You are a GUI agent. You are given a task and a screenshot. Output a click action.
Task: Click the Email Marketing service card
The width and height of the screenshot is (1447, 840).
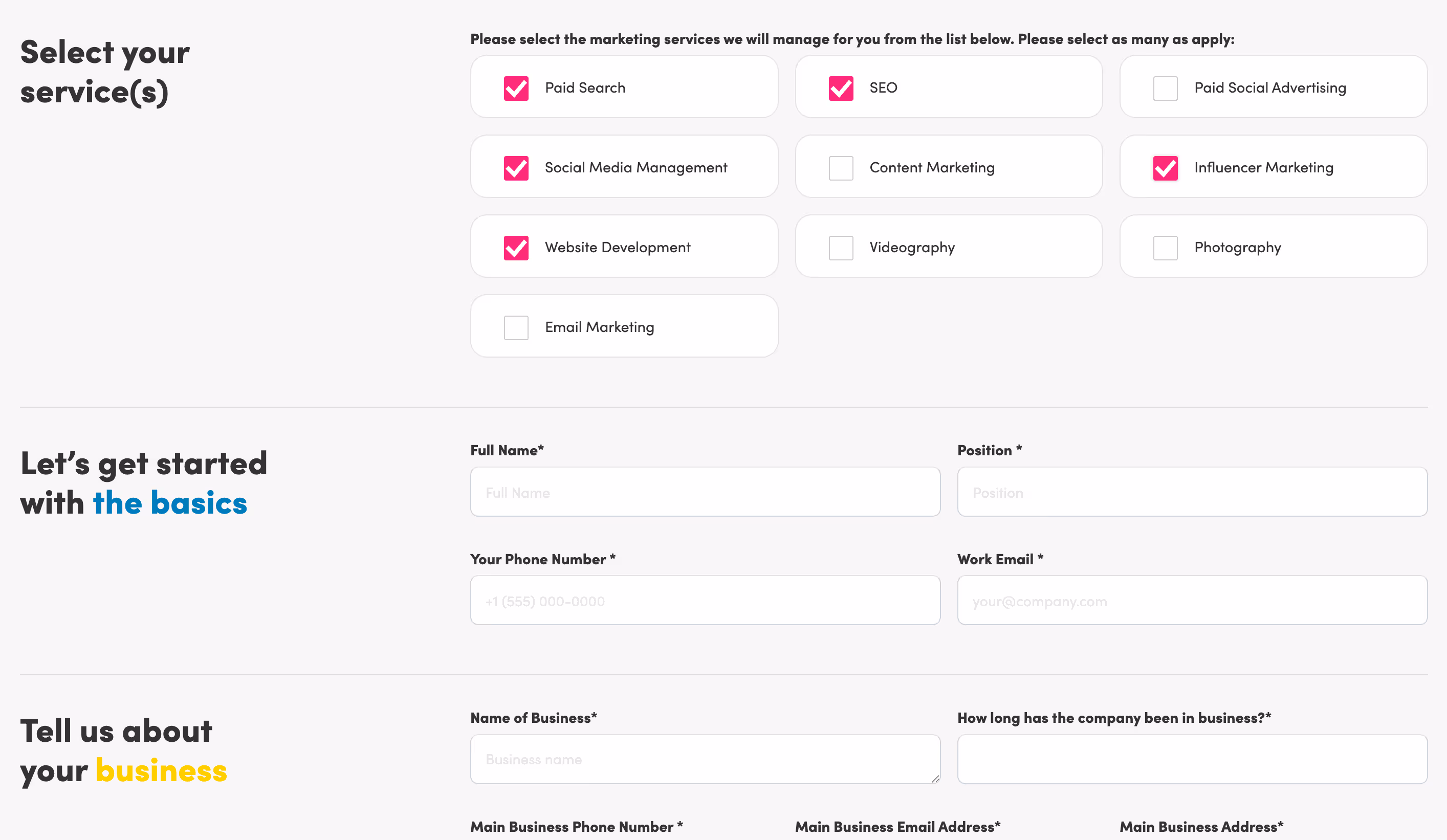(624, 326)
